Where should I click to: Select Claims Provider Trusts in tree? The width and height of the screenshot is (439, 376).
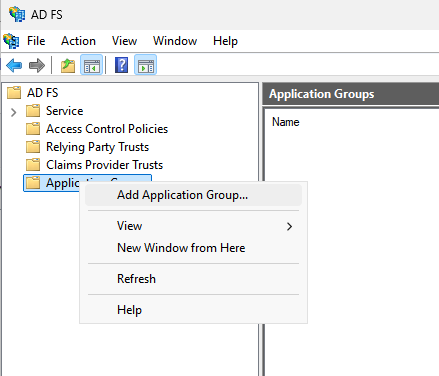pos(104,165)
